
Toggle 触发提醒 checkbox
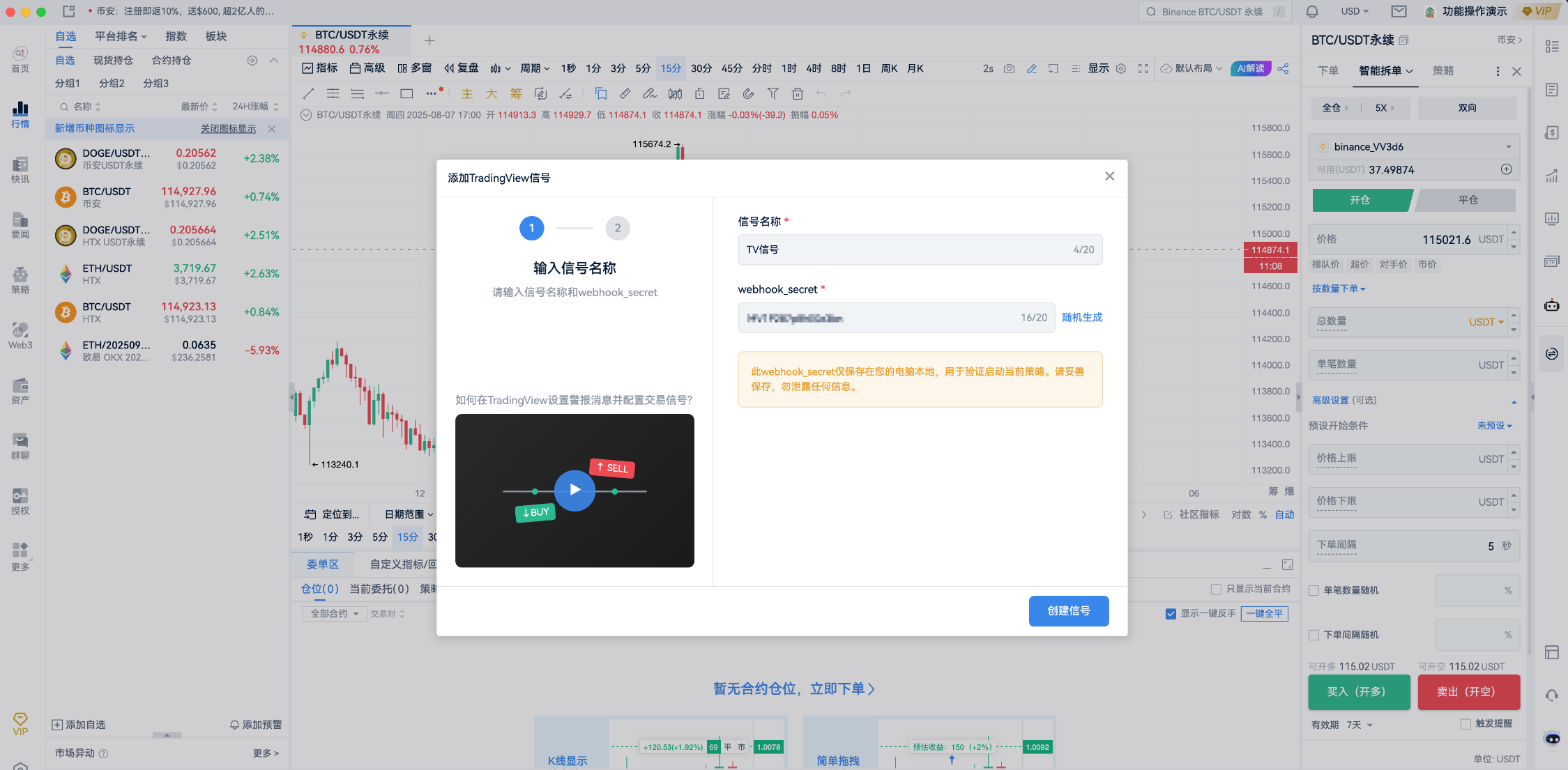(1466, 724)
